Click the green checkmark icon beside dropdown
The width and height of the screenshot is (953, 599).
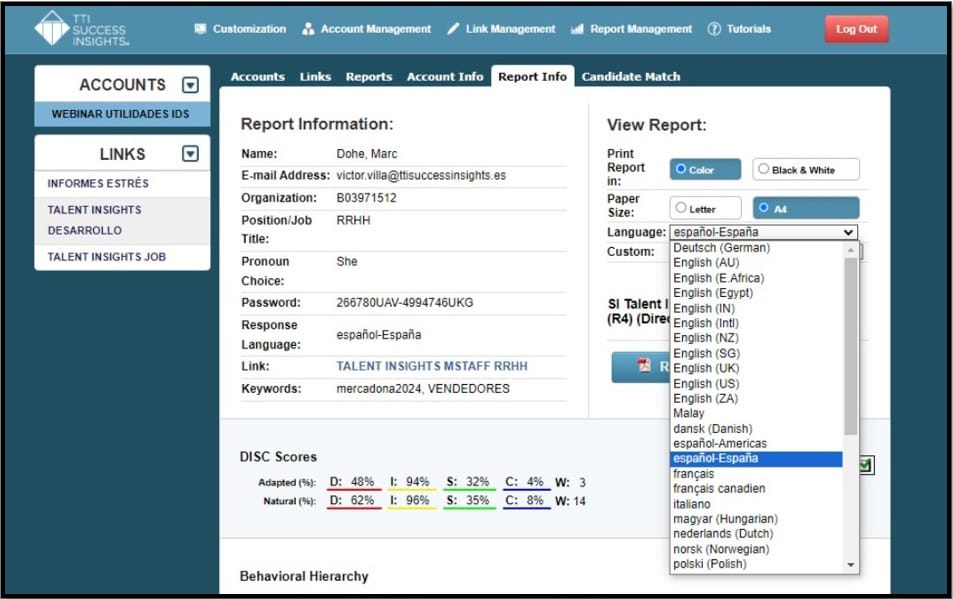point(864,465)
